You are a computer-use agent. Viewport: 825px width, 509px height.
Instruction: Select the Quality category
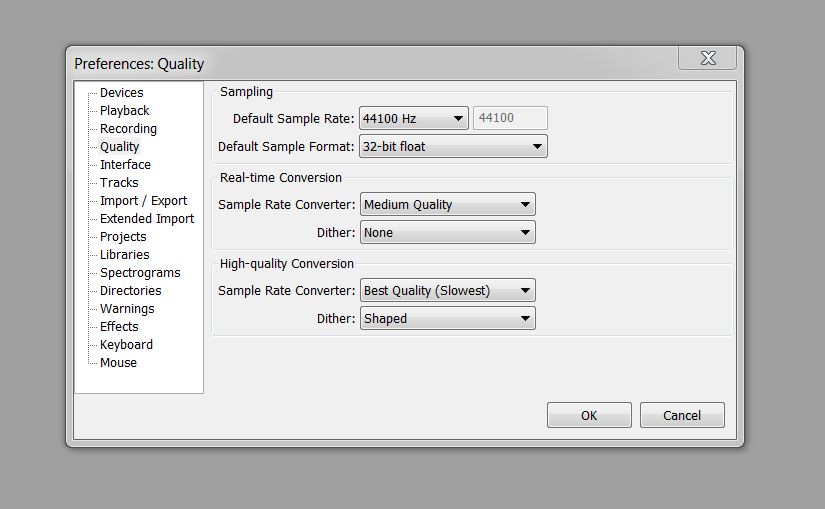[119, 146]
